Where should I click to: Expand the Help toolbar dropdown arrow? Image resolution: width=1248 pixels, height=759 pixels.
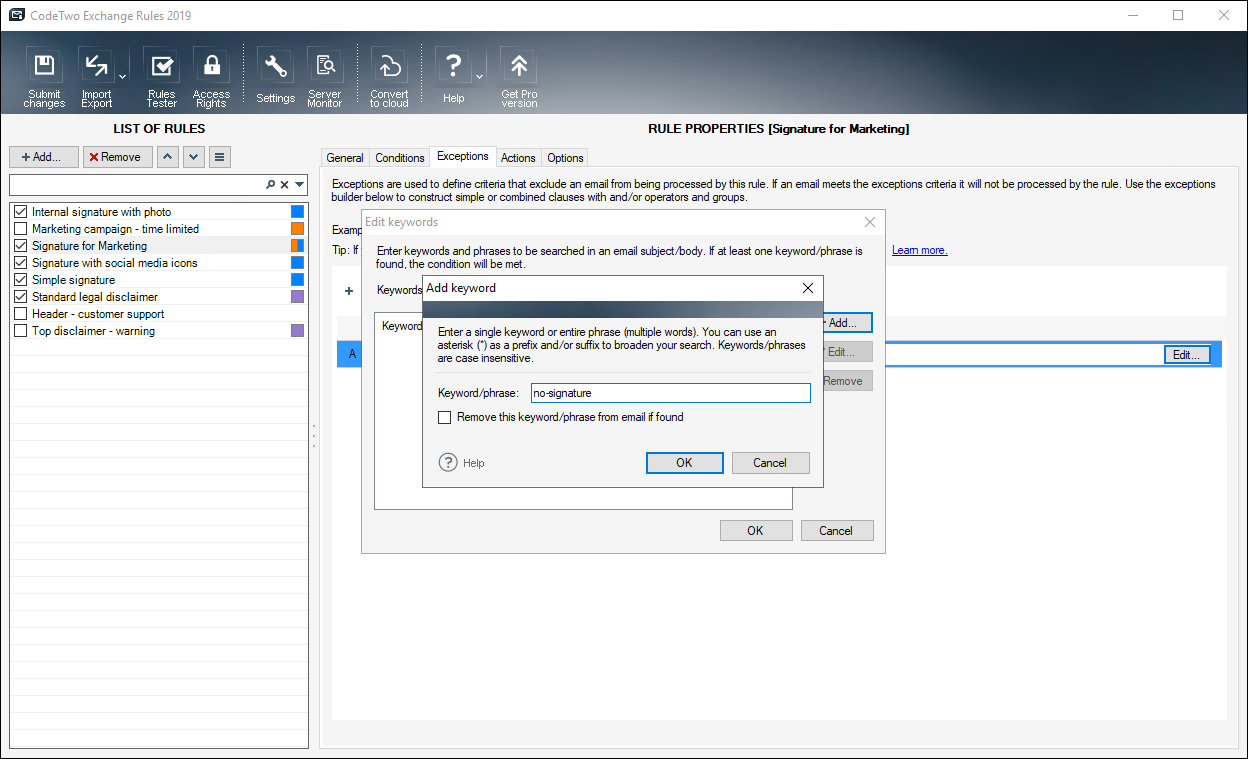pos(479,76)
